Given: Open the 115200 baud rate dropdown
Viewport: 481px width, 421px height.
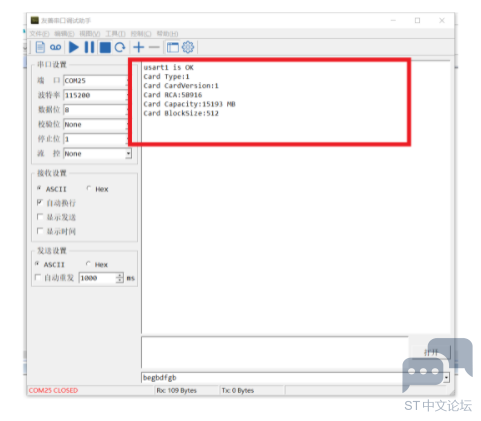Looking at the screenshot, I should [96, 95].
